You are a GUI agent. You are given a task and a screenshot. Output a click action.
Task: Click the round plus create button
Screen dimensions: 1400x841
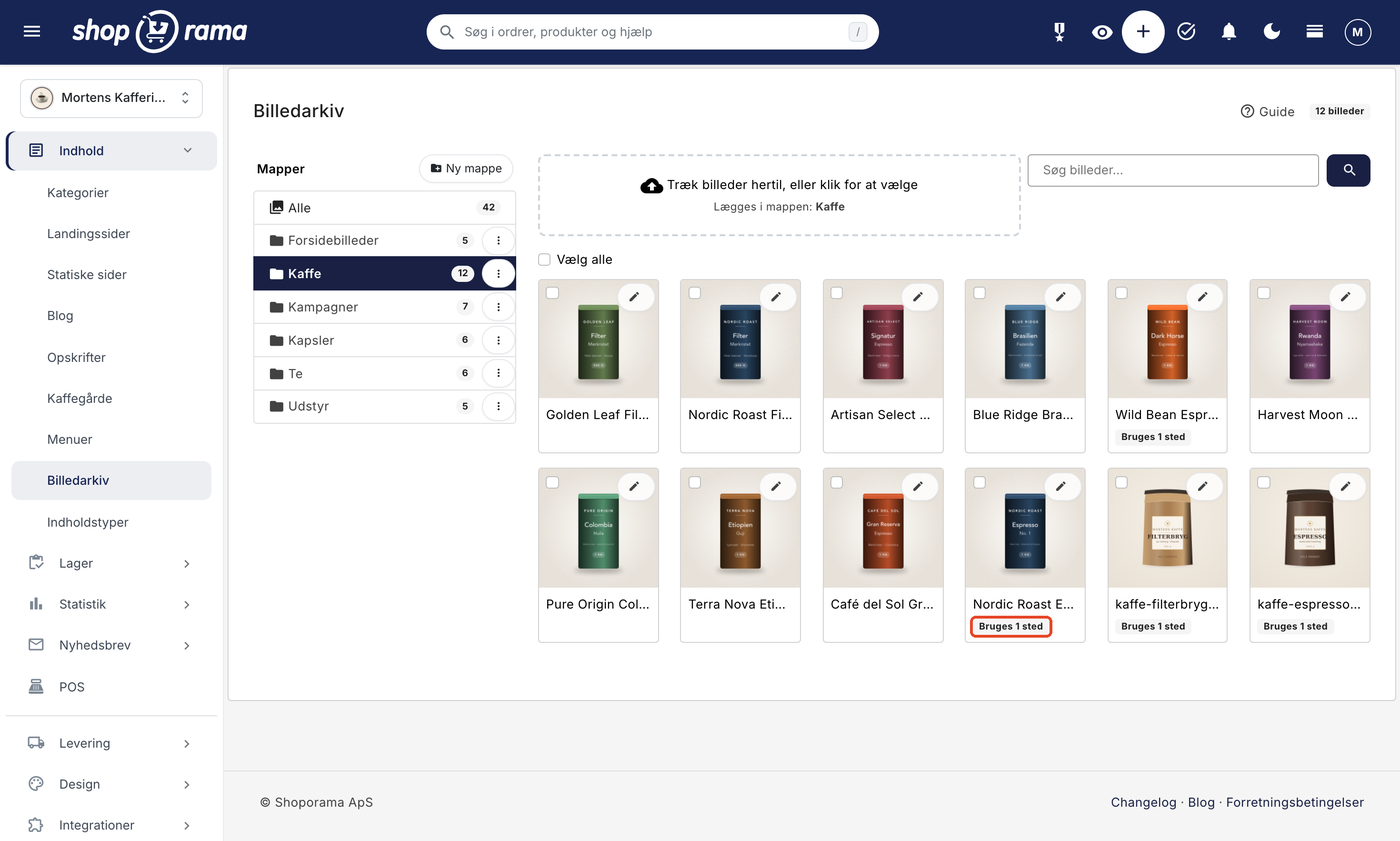pos(1143,32)
